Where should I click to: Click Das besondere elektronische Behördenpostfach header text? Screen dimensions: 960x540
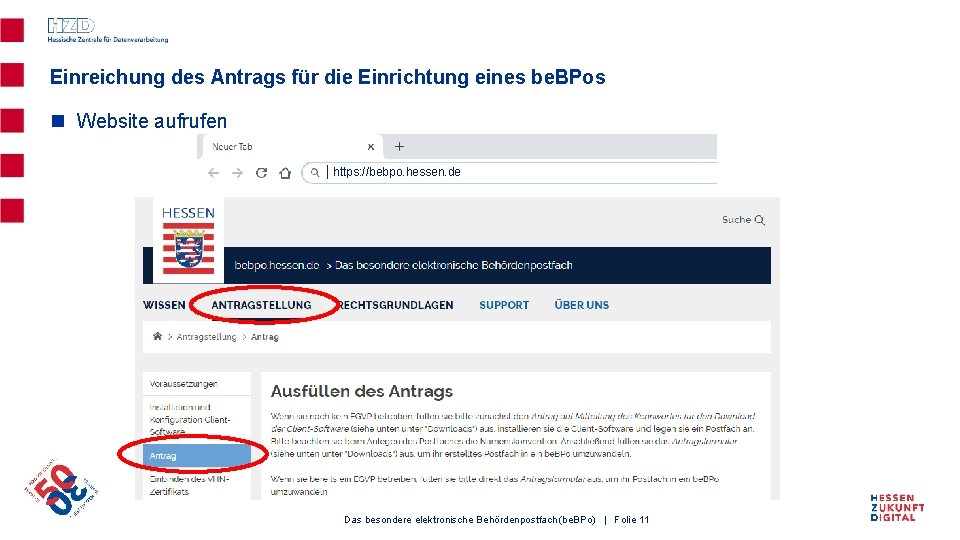(454, 265)
